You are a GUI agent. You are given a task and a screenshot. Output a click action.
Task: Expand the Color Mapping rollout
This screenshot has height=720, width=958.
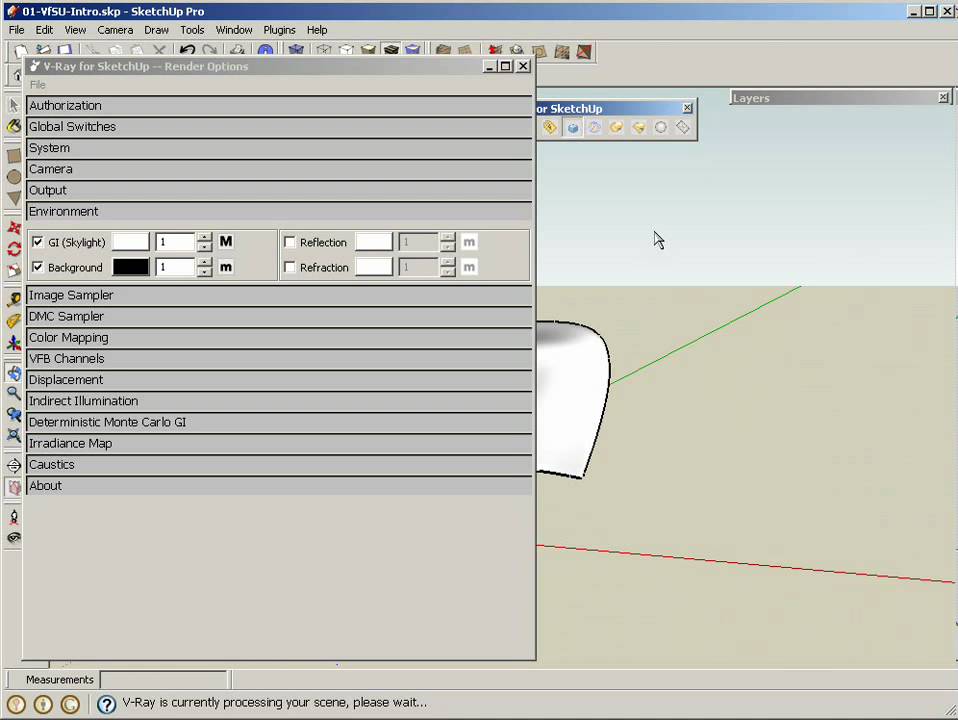pos(279,337)
